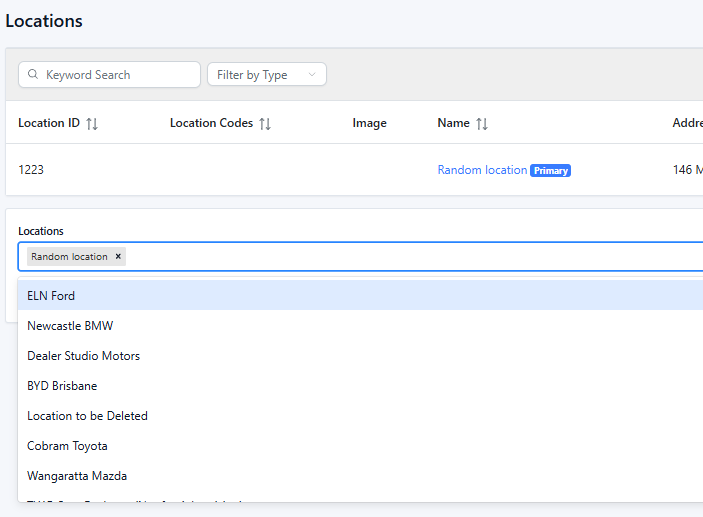Click the magnifier icon in Keyword Search
703x517 pixels.
[33, 75]
